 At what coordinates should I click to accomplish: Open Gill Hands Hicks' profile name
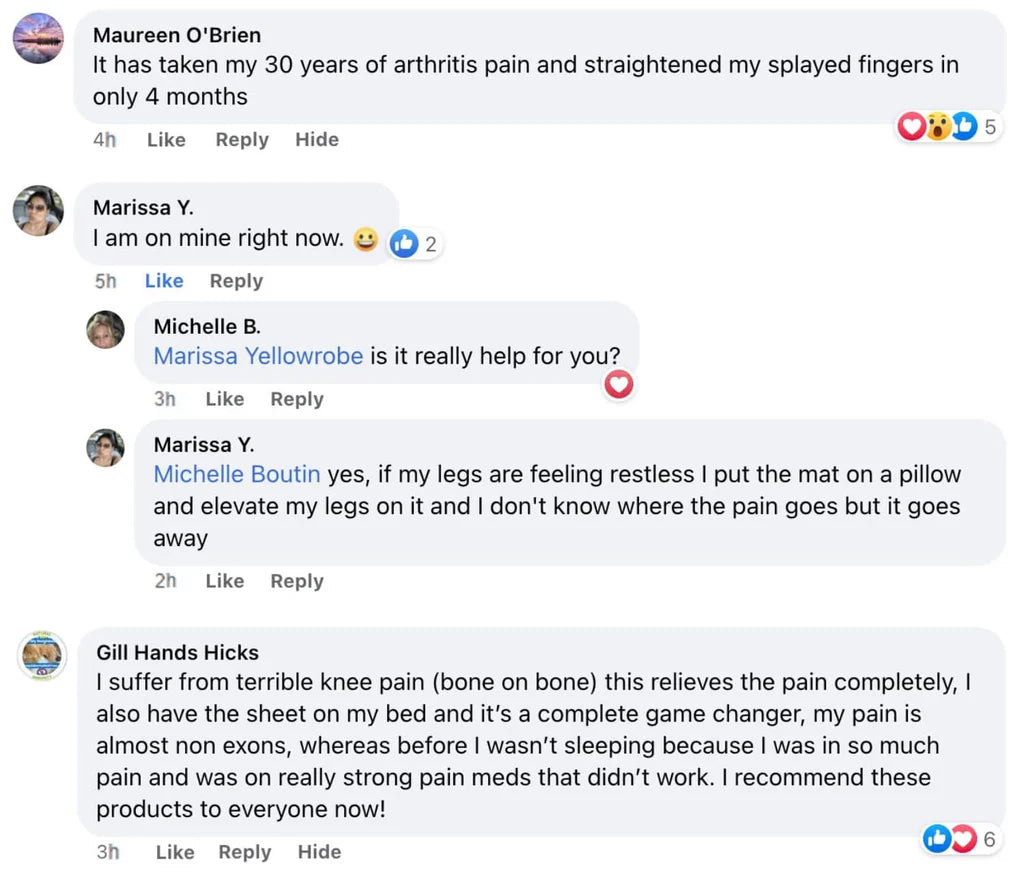[177, 653]
